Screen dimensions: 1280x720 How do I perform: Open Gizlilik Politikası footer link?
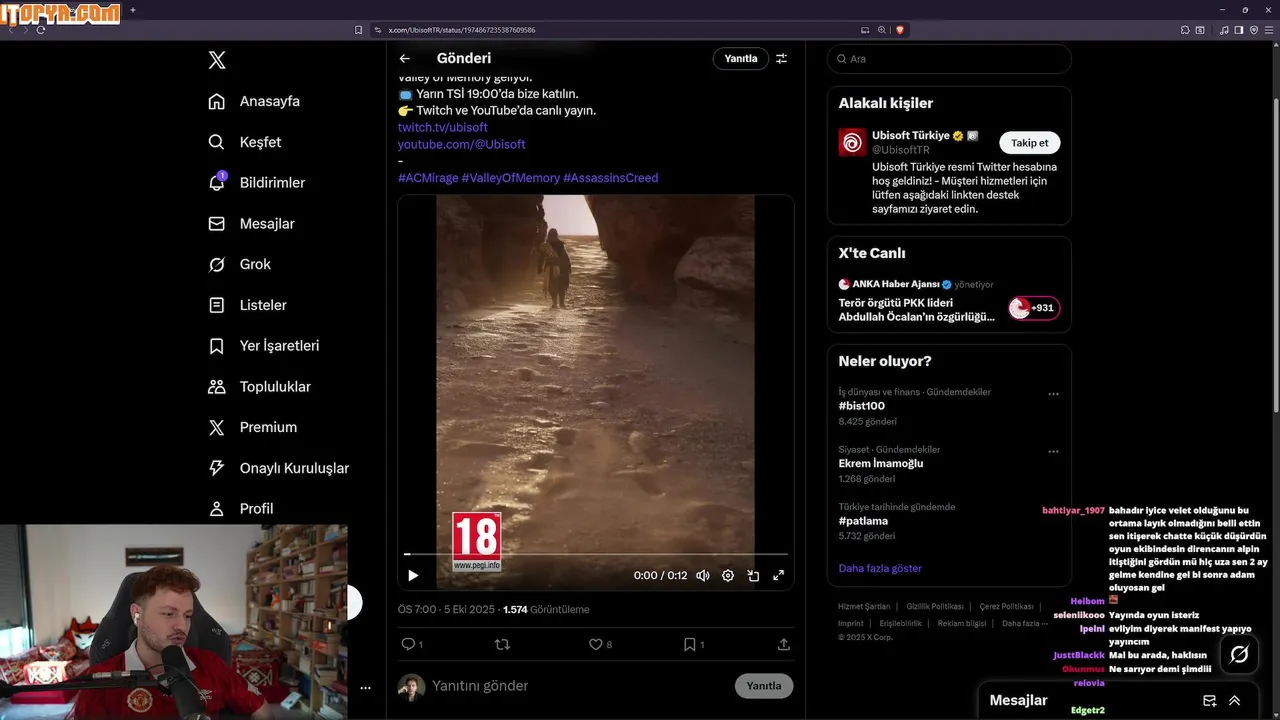935,607
